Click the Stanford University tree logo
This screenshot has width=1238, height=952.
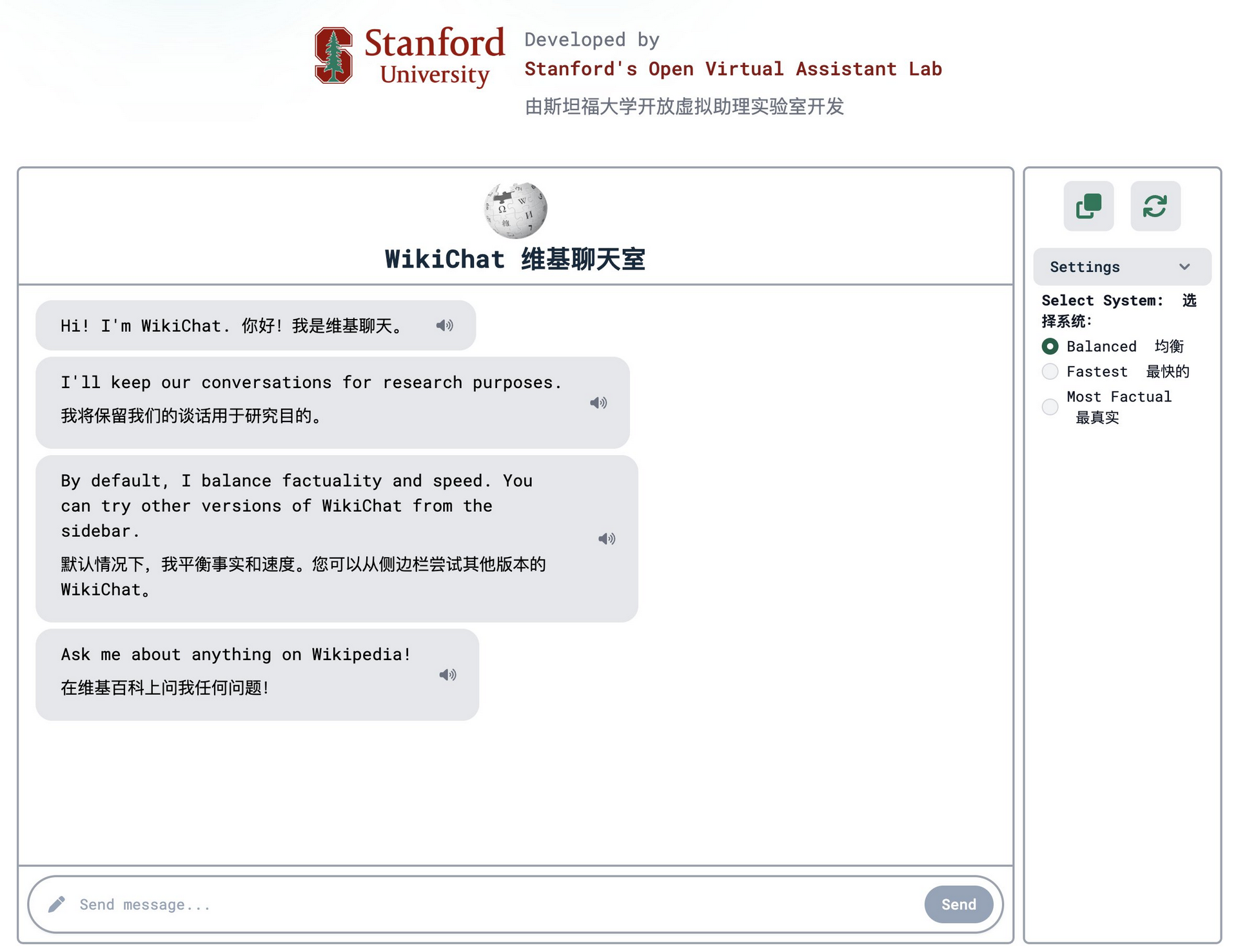point(333,55)
